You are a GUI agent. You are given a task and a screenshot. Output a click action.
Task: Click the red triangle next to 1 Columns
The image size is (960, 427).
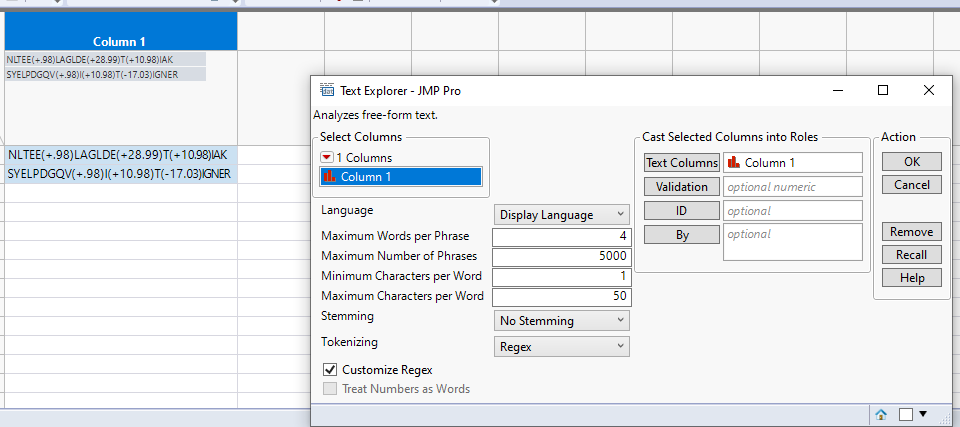[x=327, y=158]
